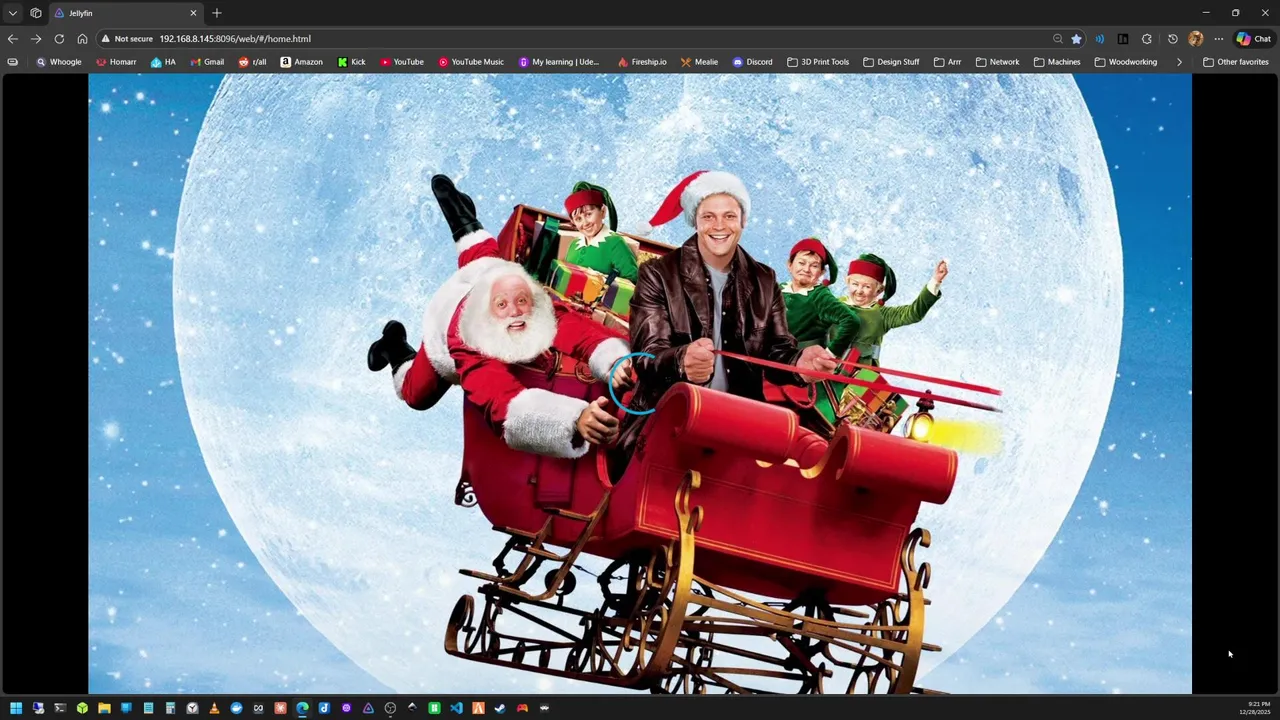1280x720 pixels.
Task: Open the Whoogle bookmark
Action: (x=59, y=62)
